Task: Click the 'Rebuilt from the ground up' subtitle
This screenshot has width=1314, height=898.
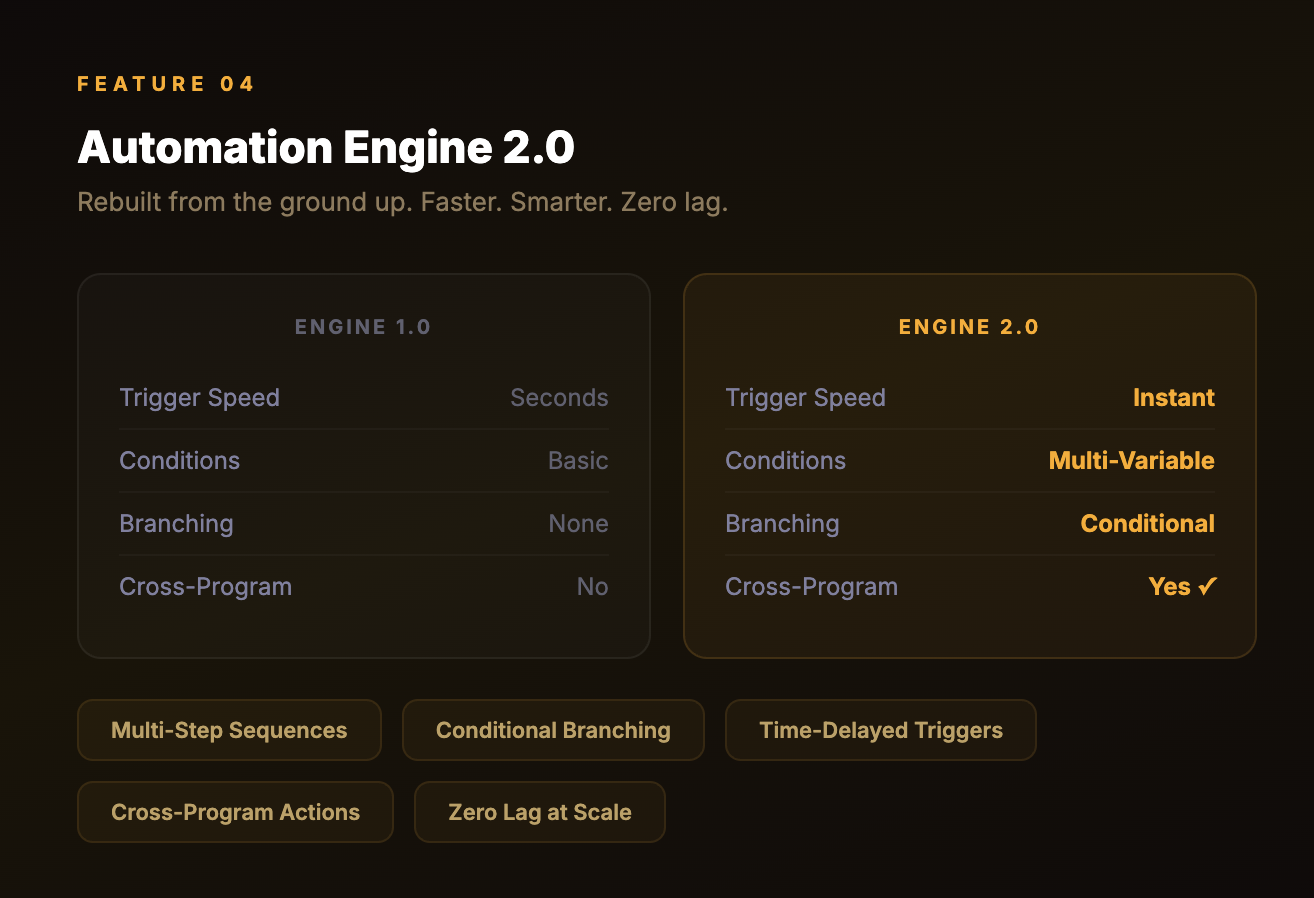Action: [402, 202]
